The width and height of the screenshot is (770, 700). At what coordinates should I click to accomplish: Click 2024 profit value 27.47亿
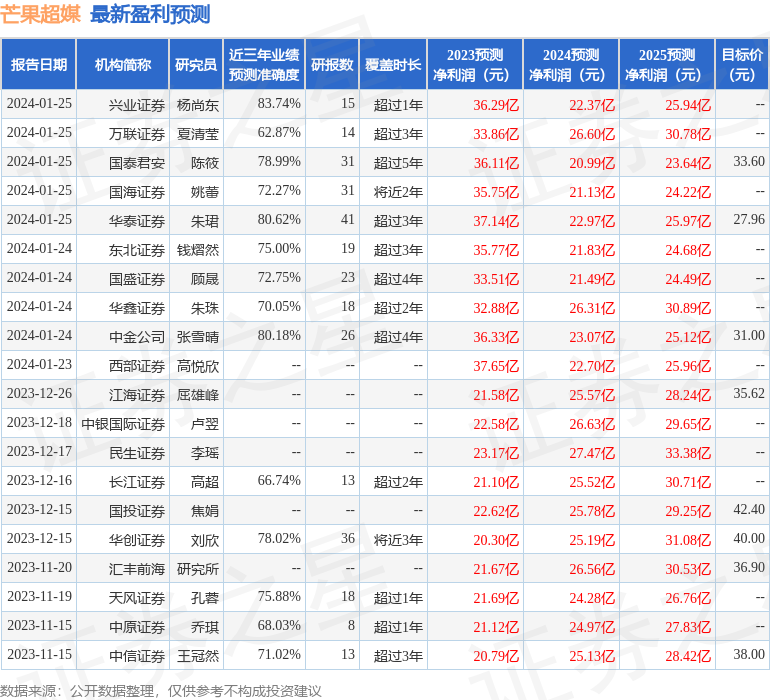592,453
